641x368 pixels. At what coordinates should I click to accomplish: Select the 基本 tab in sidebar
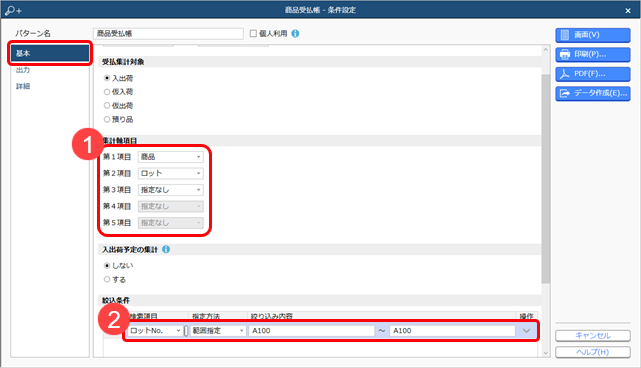tap(50, 53)
